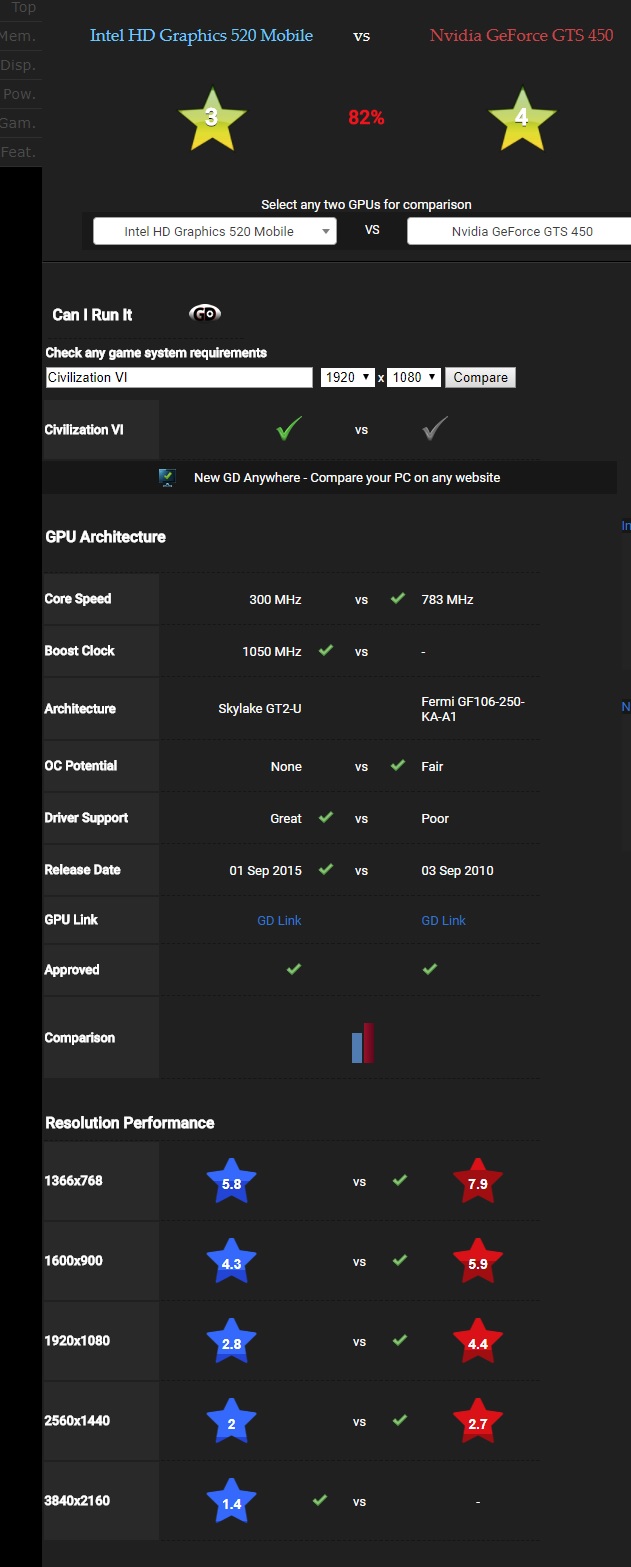Click the 2560x1440 row green checkmark

click(x=399, y=1420)
